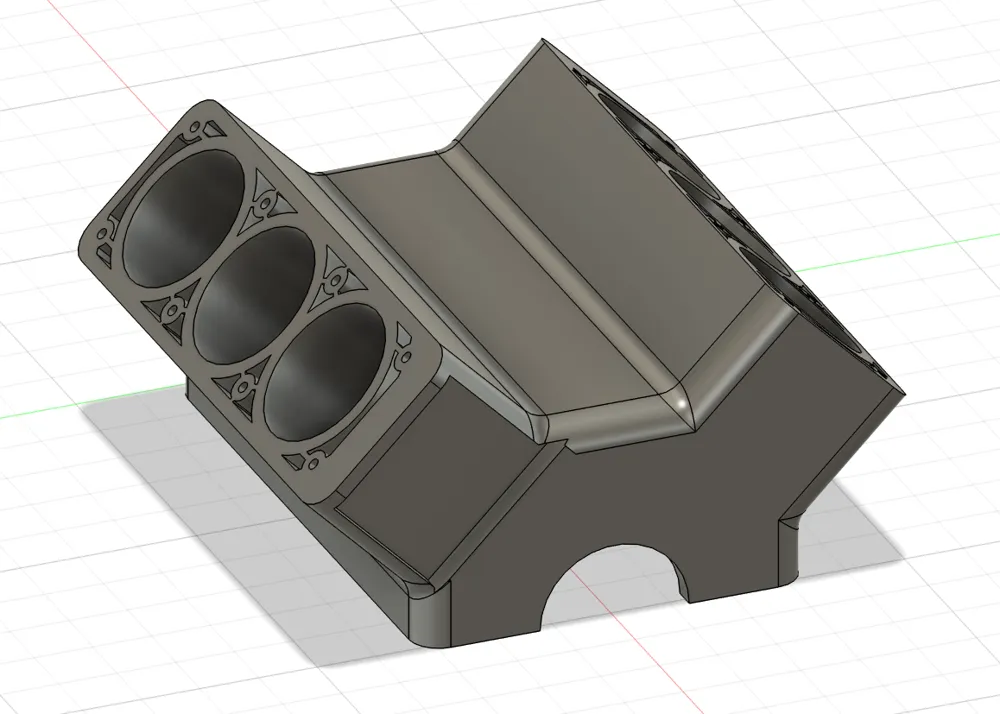This screenshot has width=1000, height=714.
Task: Select the lowest cylinder bore on left bank
Action: (x=326, y=372)
